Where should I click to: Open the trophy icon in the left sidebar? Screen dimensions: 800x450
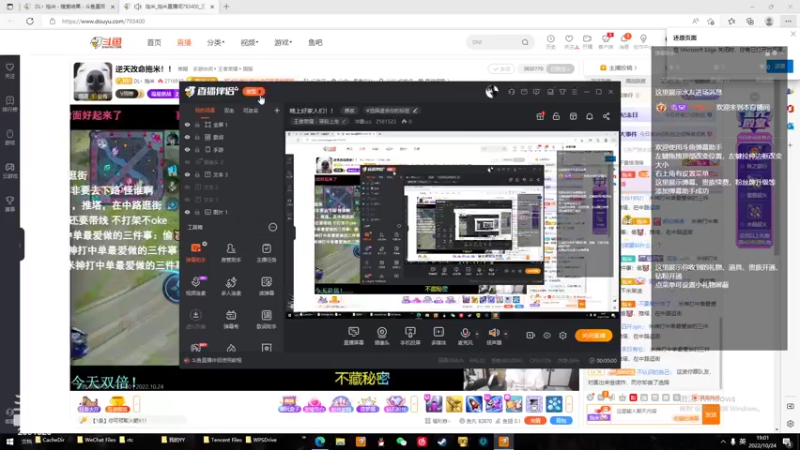10,203
